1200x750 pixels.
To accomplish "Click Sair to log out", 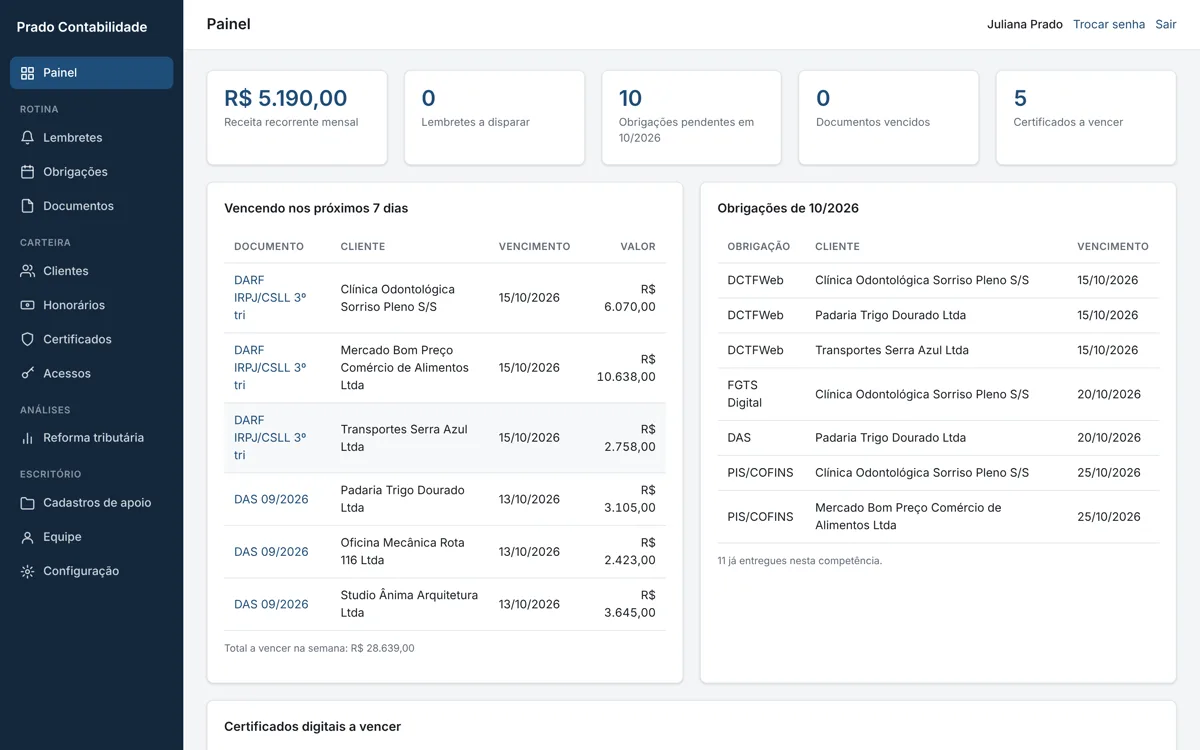I will [x=1166, y=24].
